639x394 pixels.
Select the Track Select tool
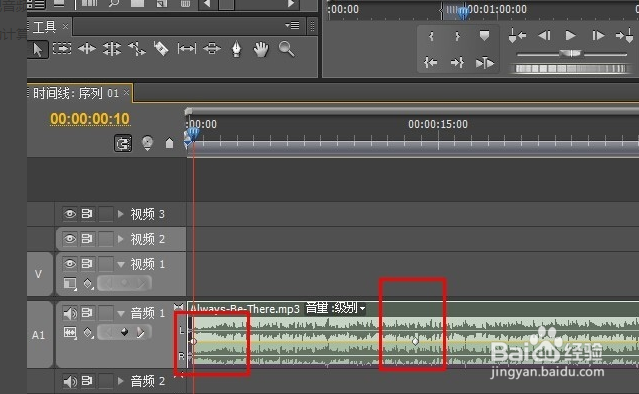point(62,49)
